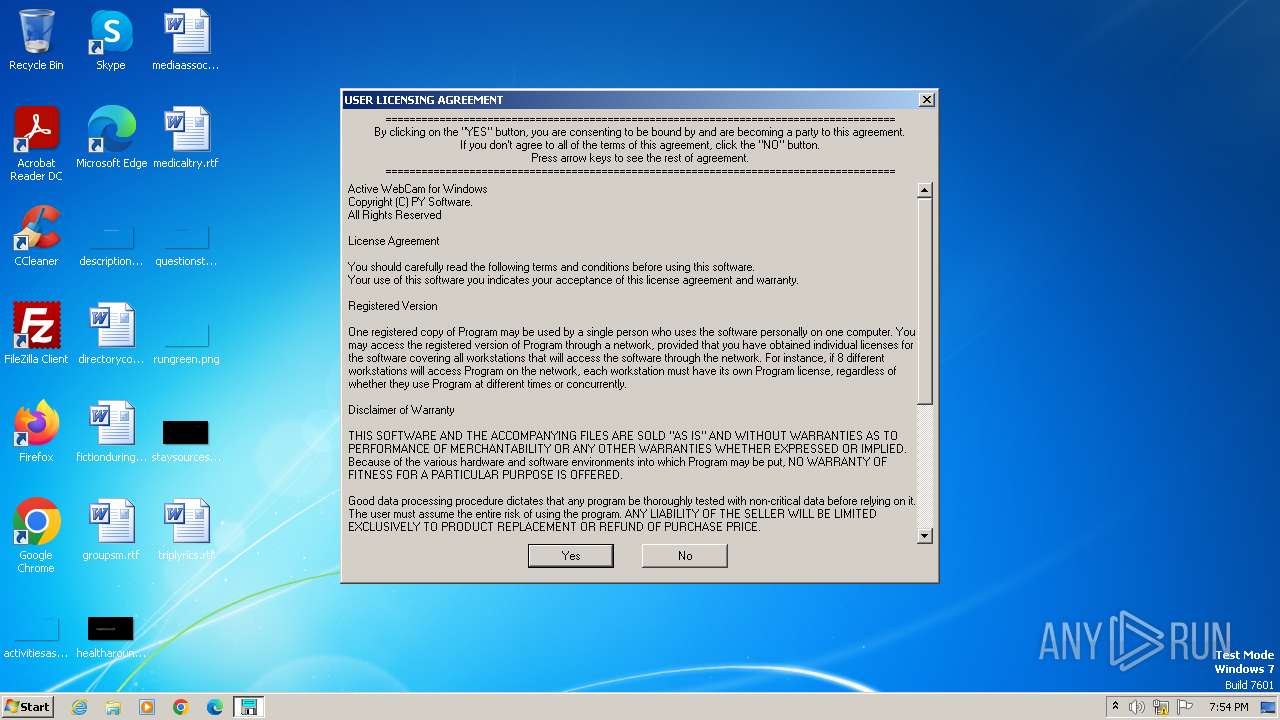Select the medicaltry.rtf file icon
The height and width of the screenshot is (720, 1280).
point(186,138)
